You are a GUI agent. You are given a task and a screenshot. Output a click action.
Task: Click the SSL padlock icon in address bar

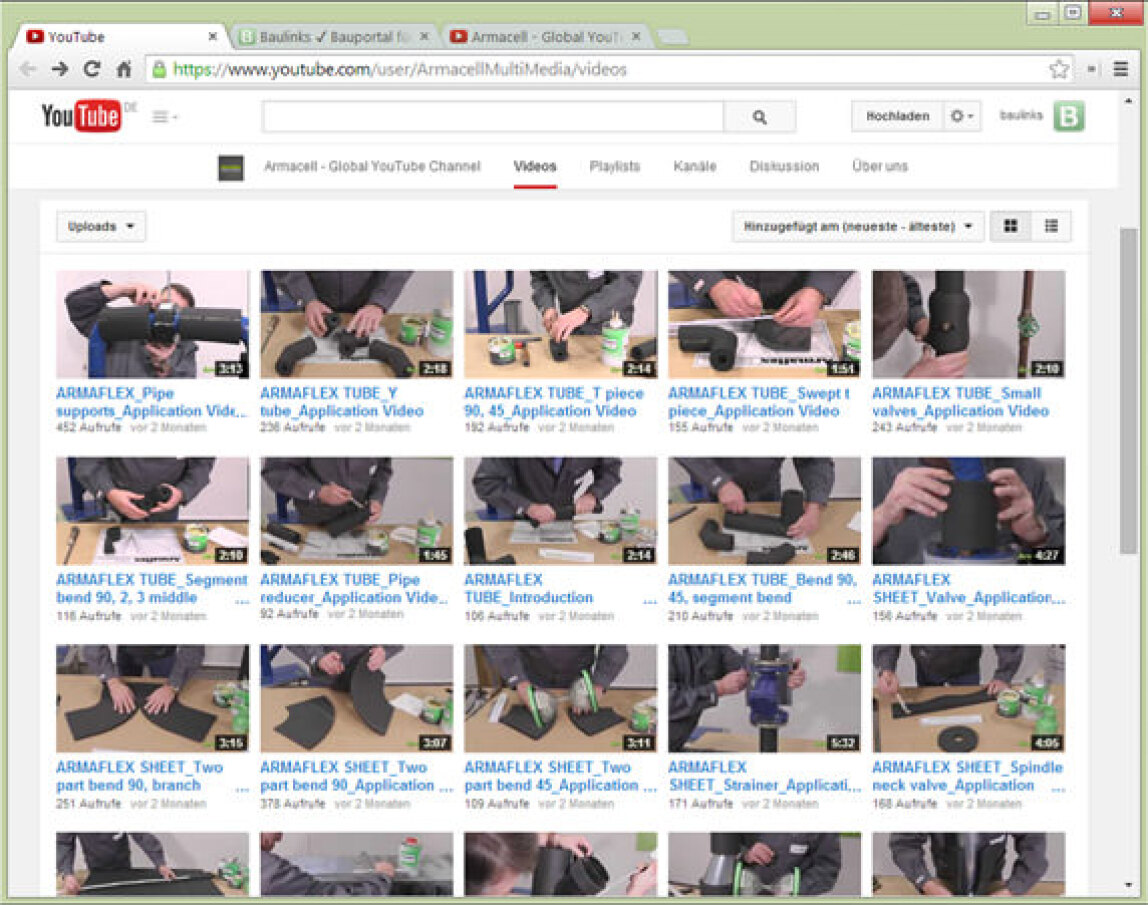159,70
